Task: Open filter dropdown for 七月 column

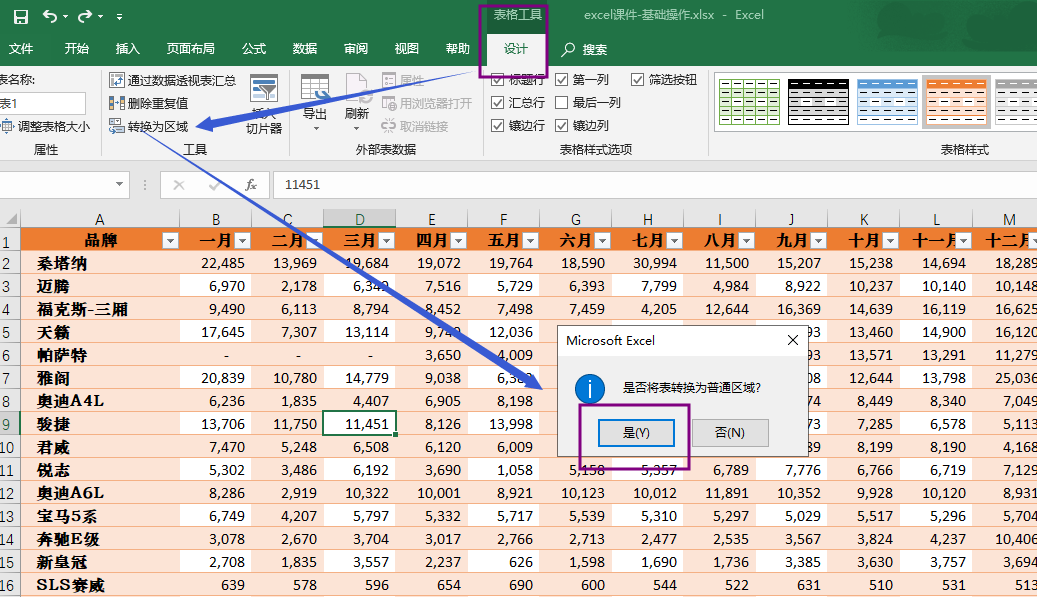Action: [x=675, y=241]
